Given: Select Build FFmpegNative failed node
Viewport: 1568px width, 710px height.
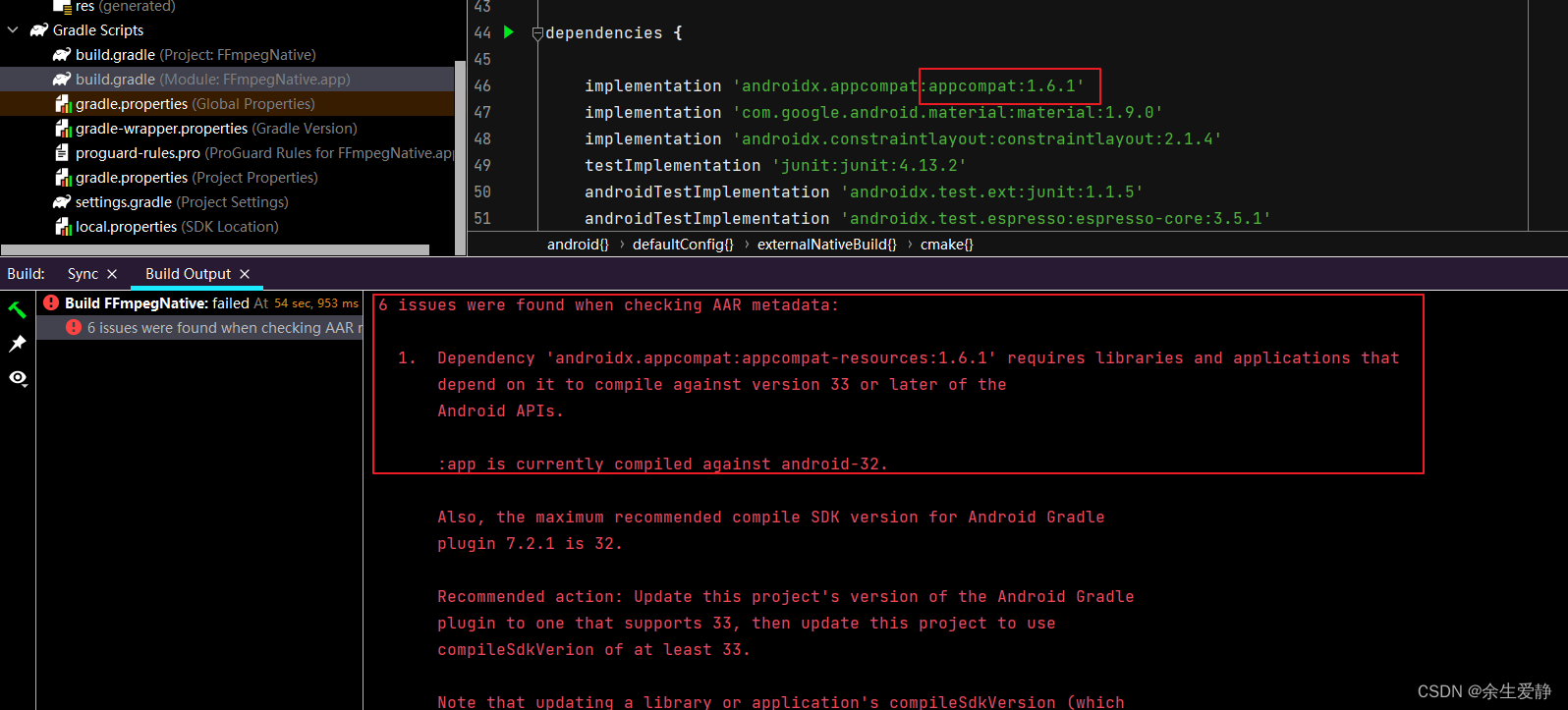Looking at the screenshot, I should pos(200,303).
